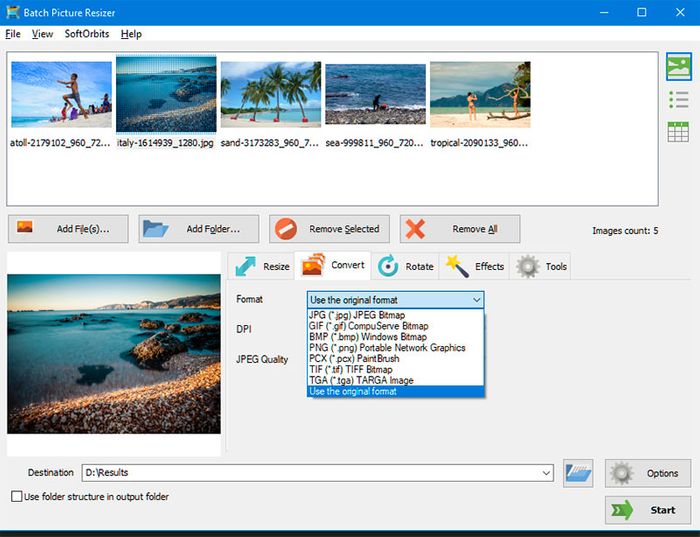
Task: Click Remove Selected button
Action: pyautogui.click(x=329, y=229)
